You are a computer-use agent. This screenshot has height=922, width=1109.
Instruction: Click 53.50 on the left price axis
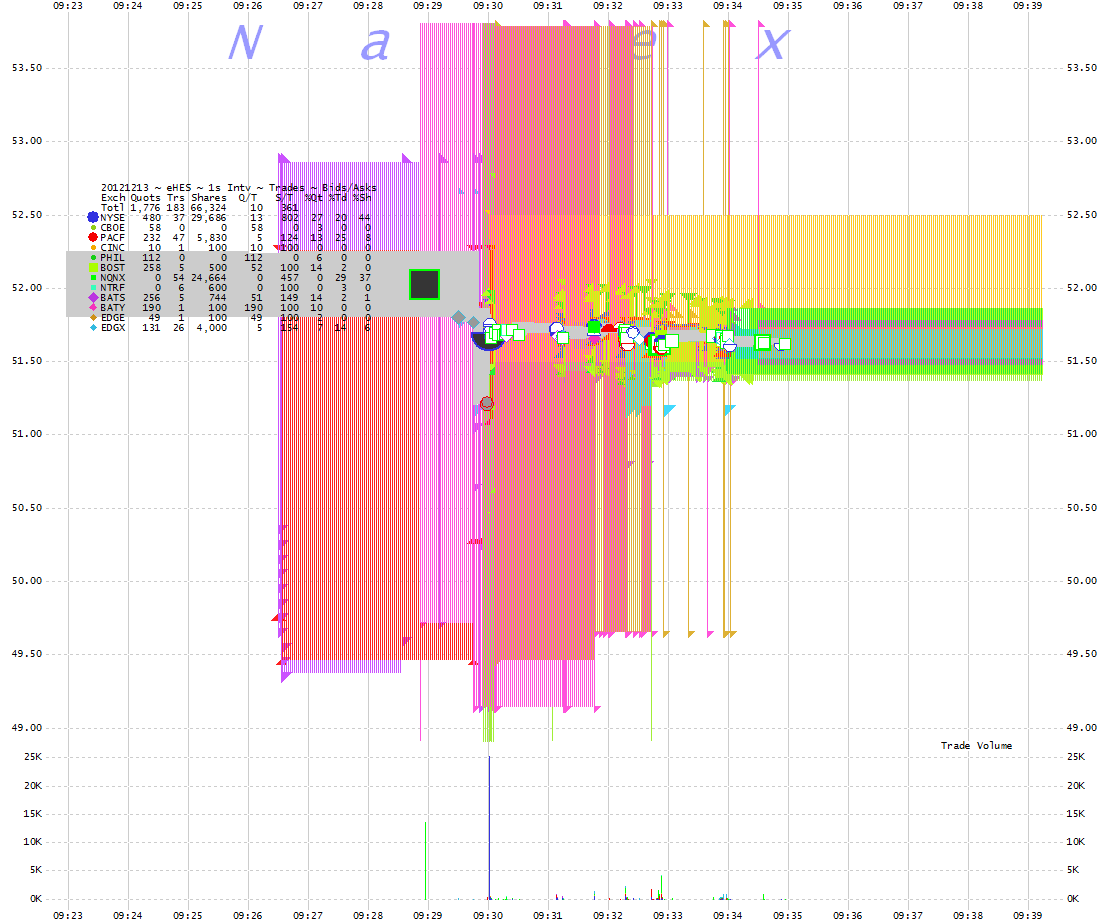27,68
